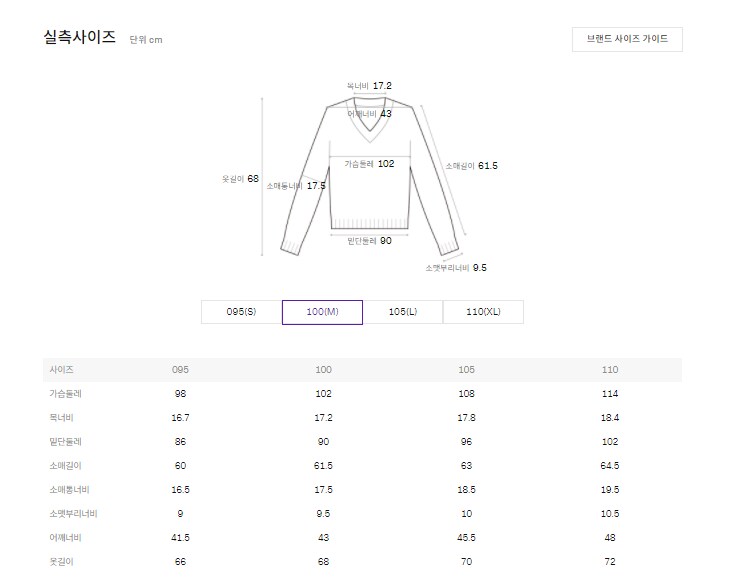Click the 100 column header
The image size is (732, 582).
[323, 370]
